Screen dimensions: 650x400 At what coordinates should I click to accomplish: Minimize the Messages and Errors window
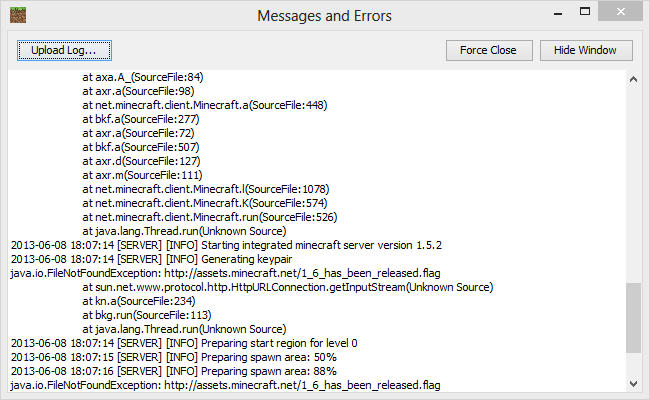pyautogui.click(x=558, y=12)
